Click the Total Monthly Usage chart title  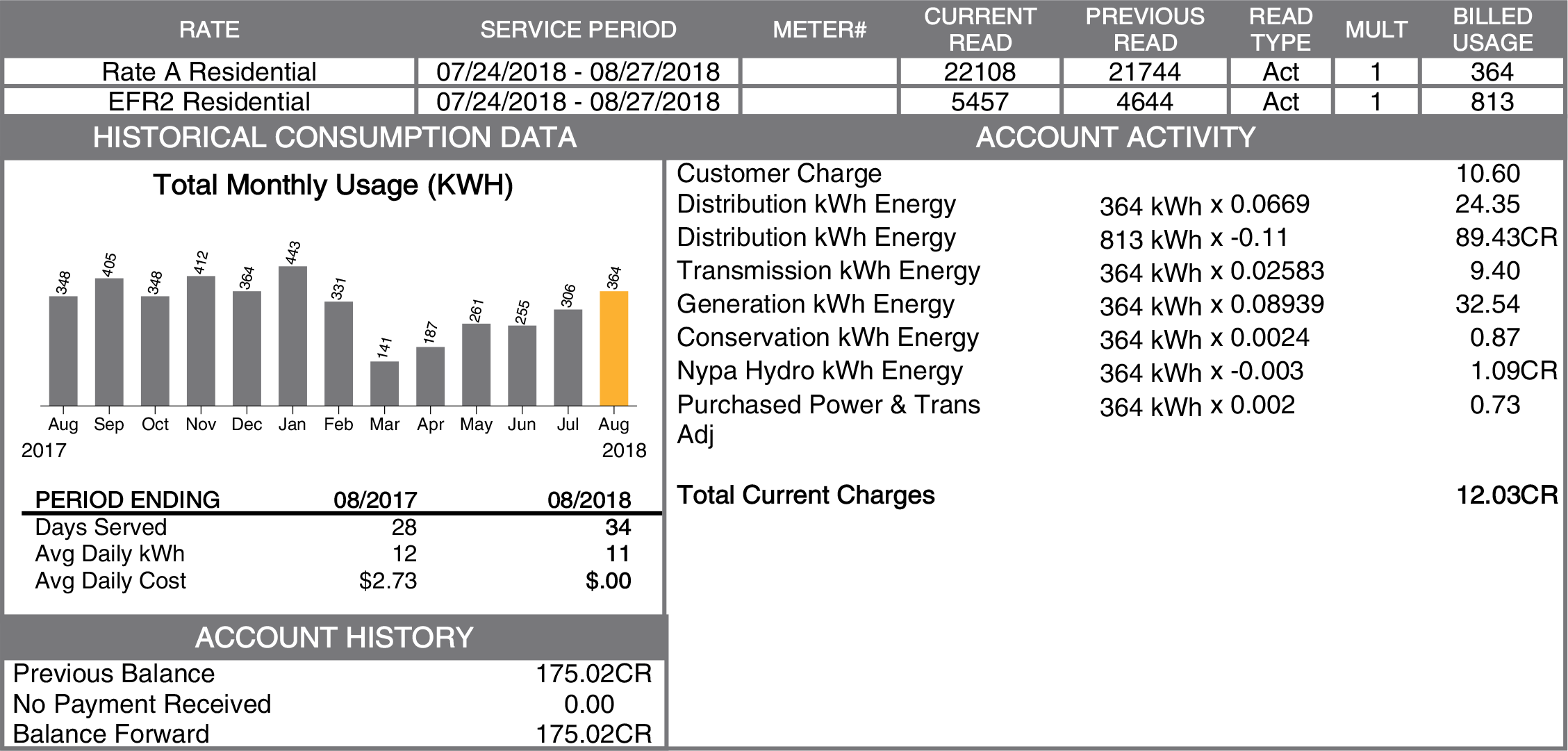[x=333, y=185]
